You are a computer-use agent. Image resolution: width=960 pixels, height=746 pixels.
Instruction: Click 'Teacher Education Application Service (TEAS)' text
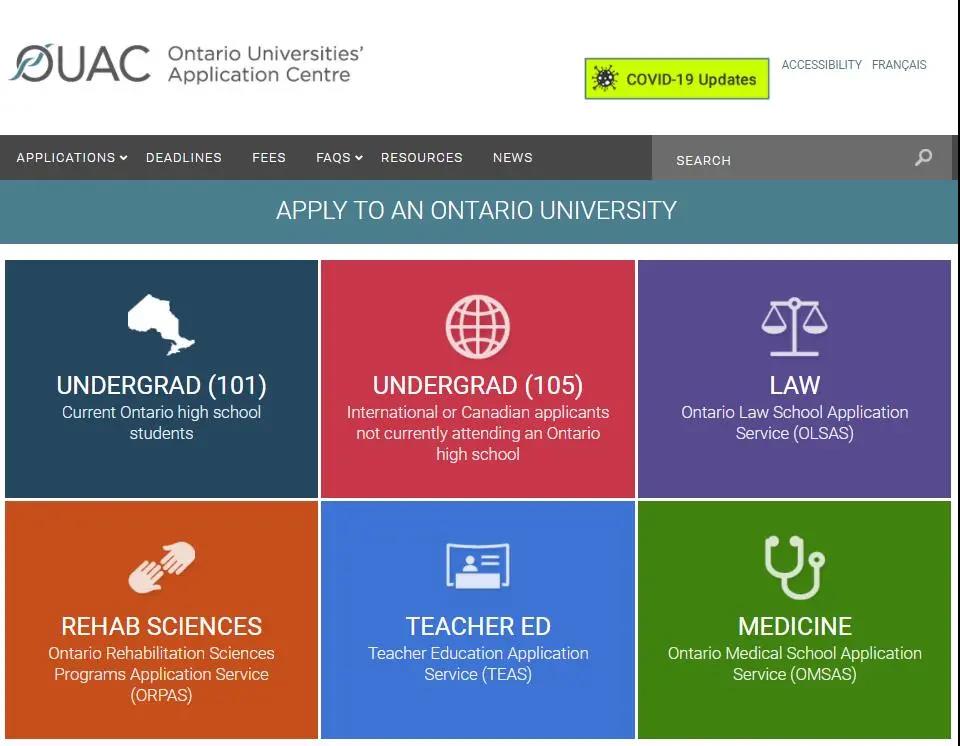pyautogui.click(x=478, y=663)
